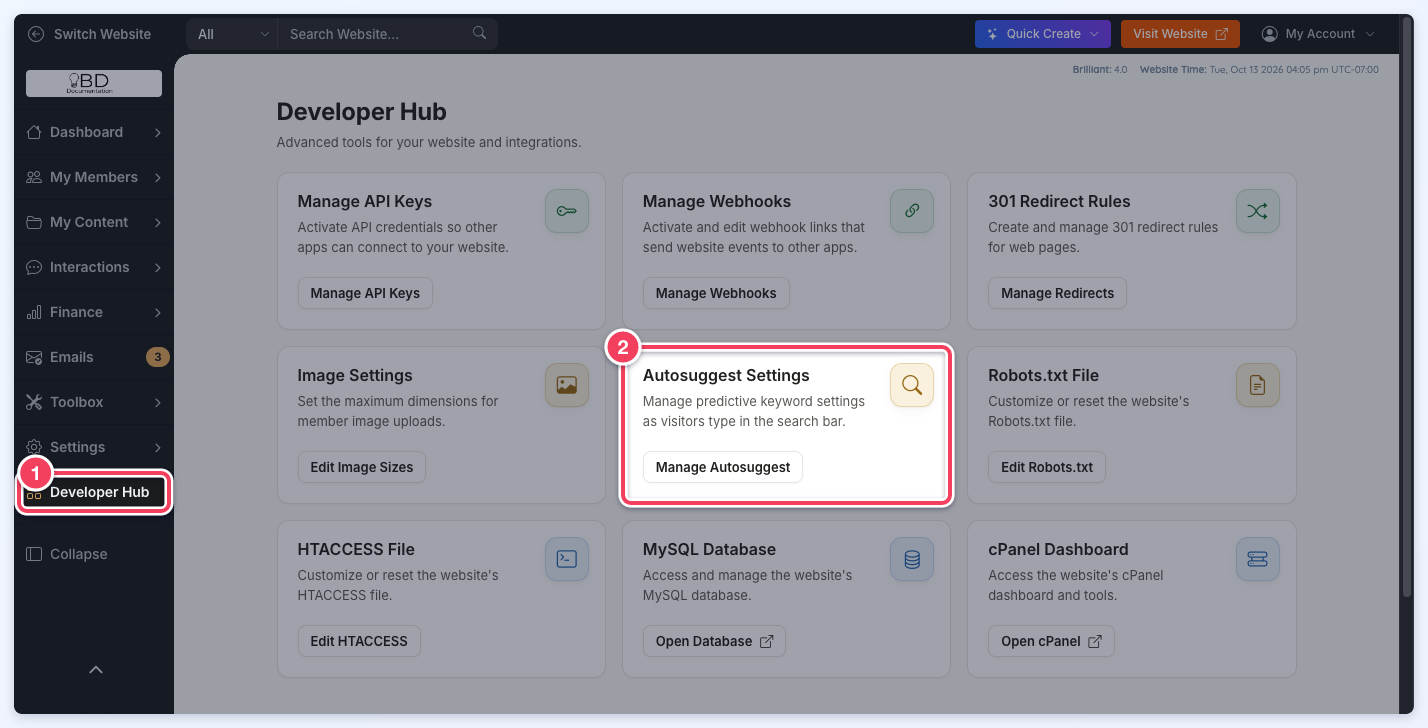
Task: Expand the My Content sidebar chevron
Action: [158, 222]
